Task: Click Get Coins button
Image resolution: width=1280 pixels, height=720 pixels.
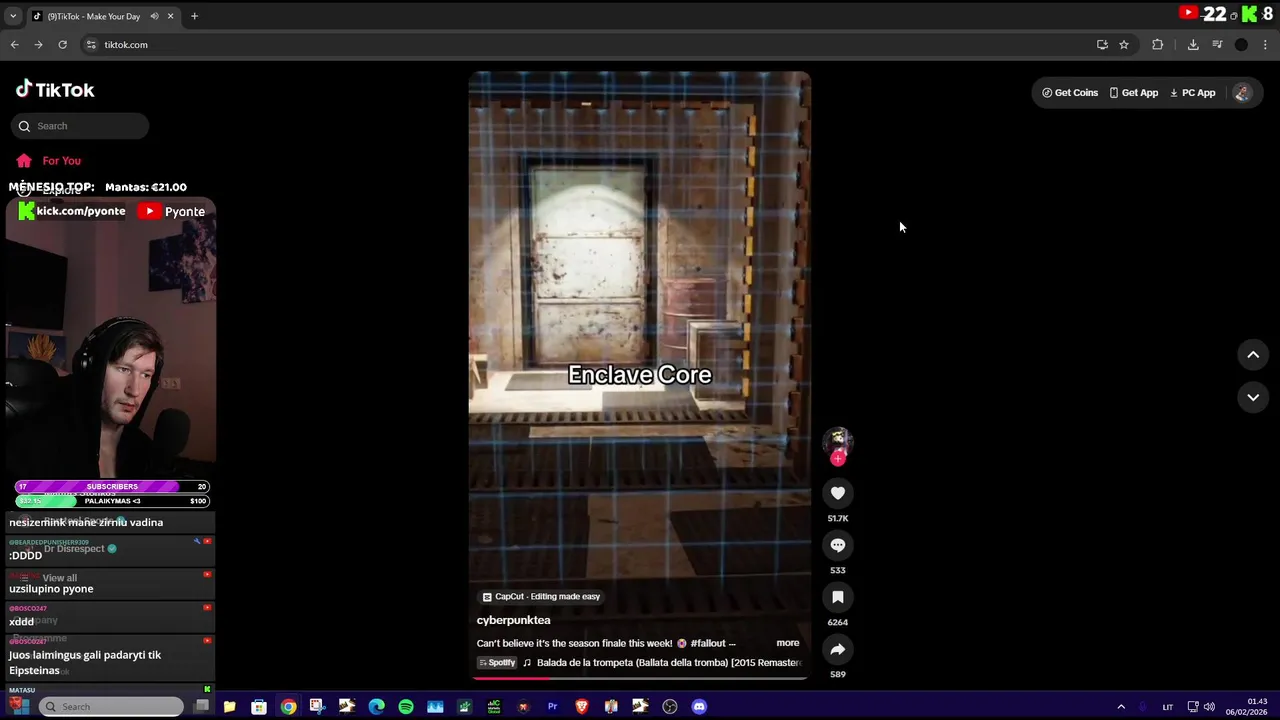Action: 1070,93
